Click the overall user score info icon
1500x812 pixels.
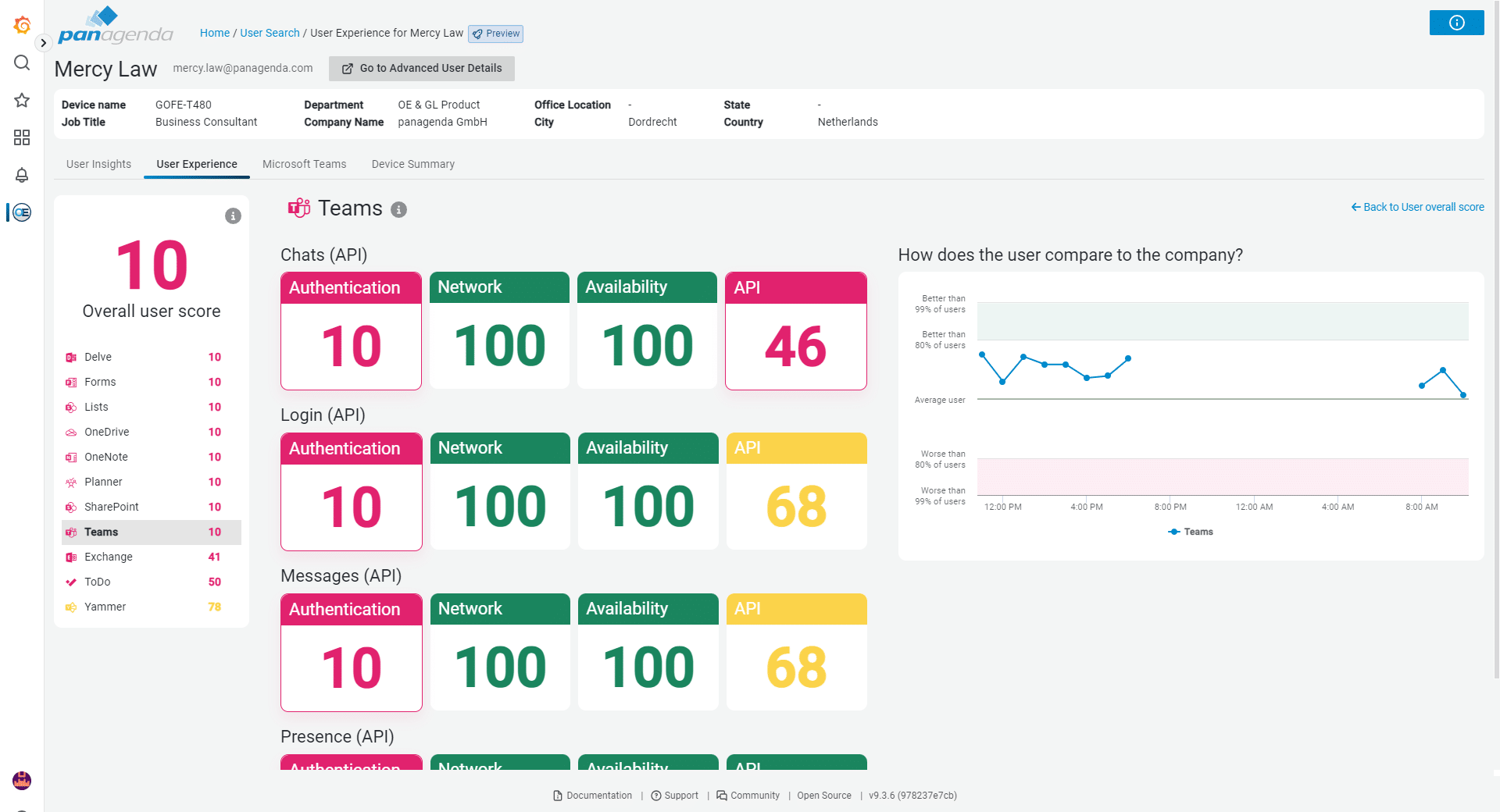[x=233, y=216]
